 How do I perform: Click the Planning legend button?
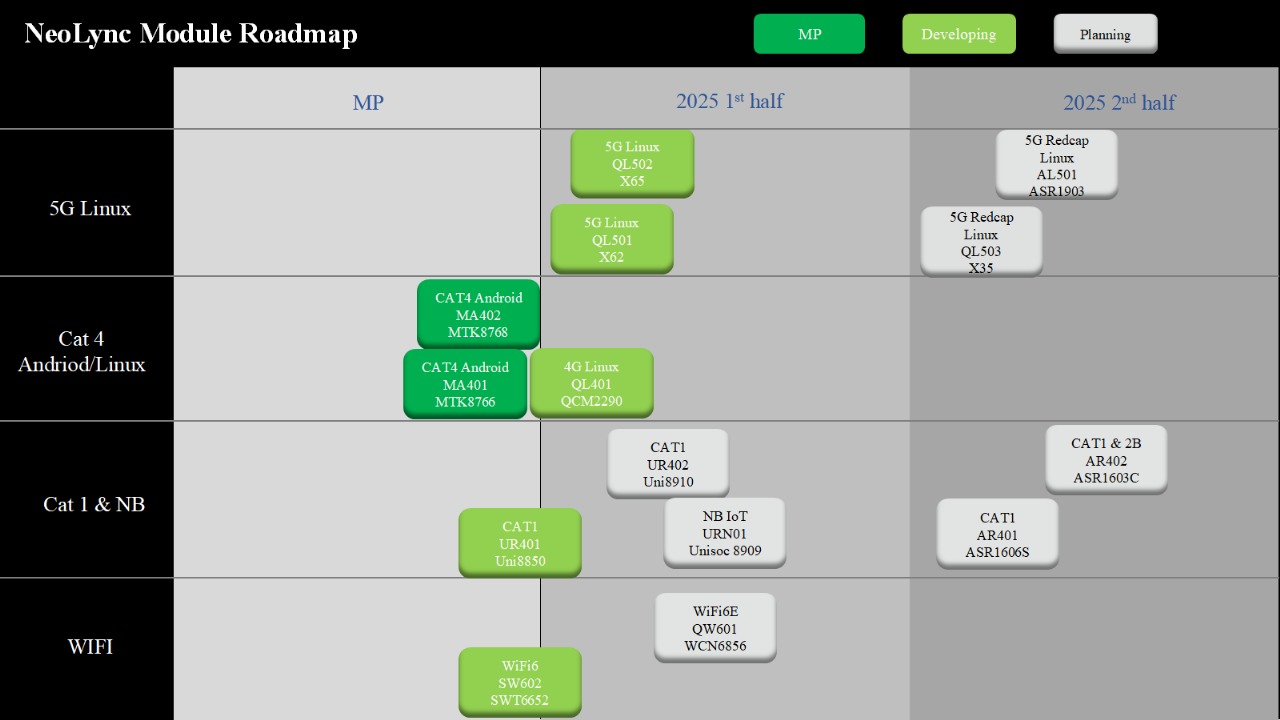[x=1105, y=33]
